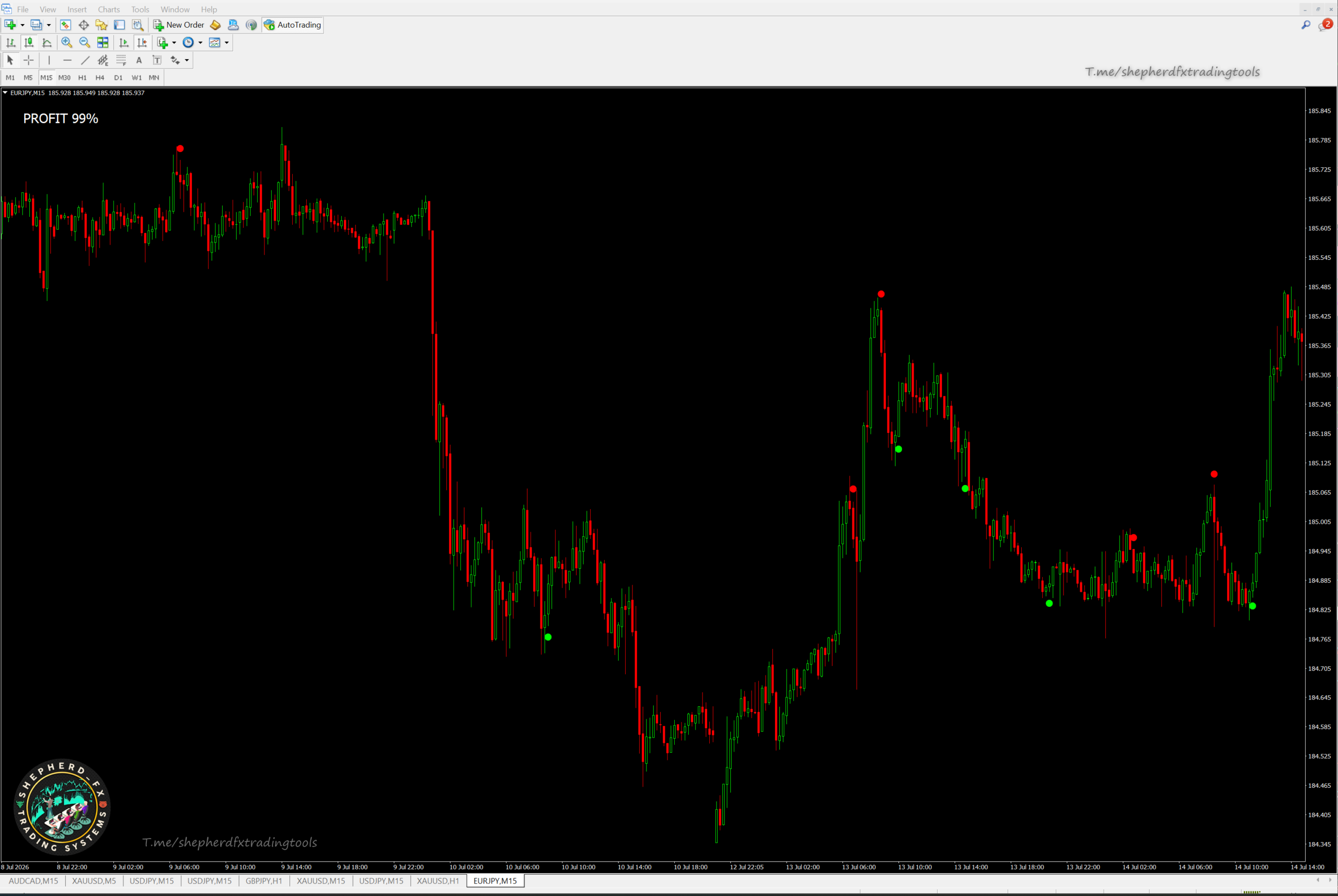
Task: Open the Help menu
Action: [209, 9]
